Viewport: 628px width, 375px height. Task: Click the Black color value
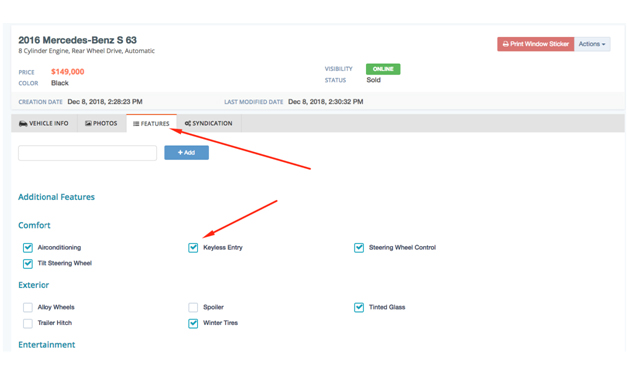(60, 83)
